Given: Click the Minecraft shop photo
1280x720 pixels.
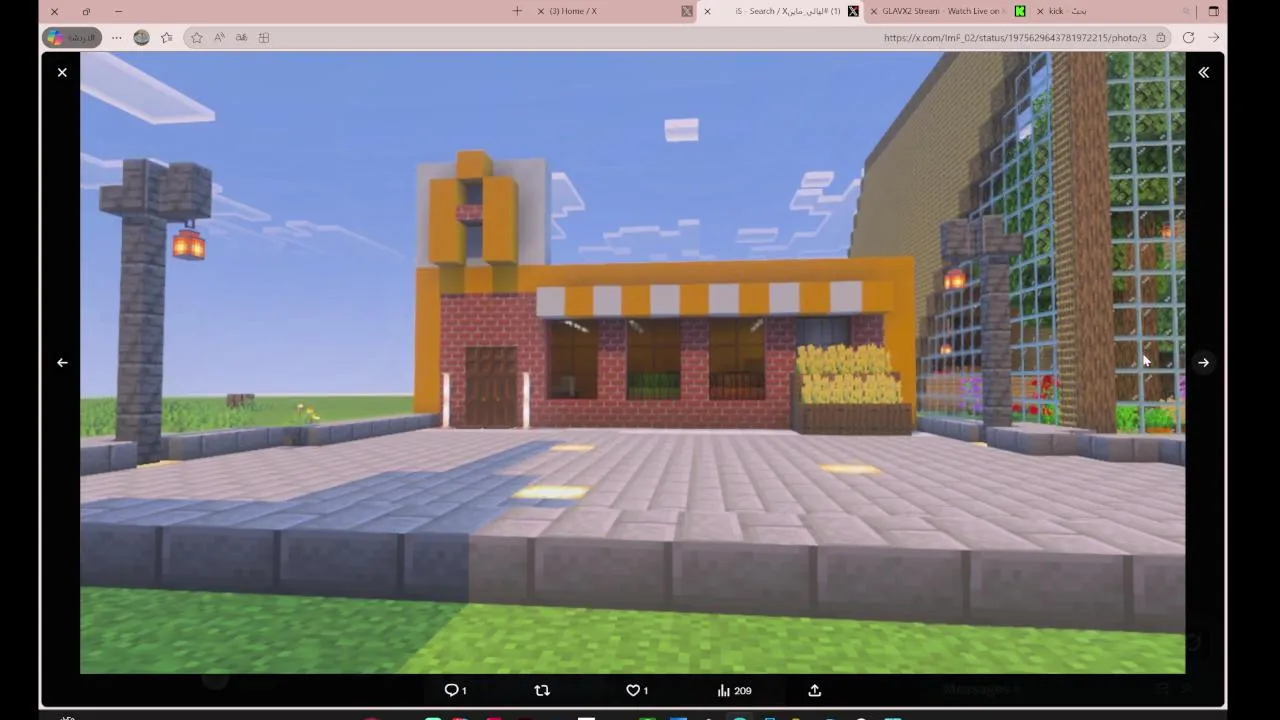Looking at the screenshot, I should click(632, 362).
